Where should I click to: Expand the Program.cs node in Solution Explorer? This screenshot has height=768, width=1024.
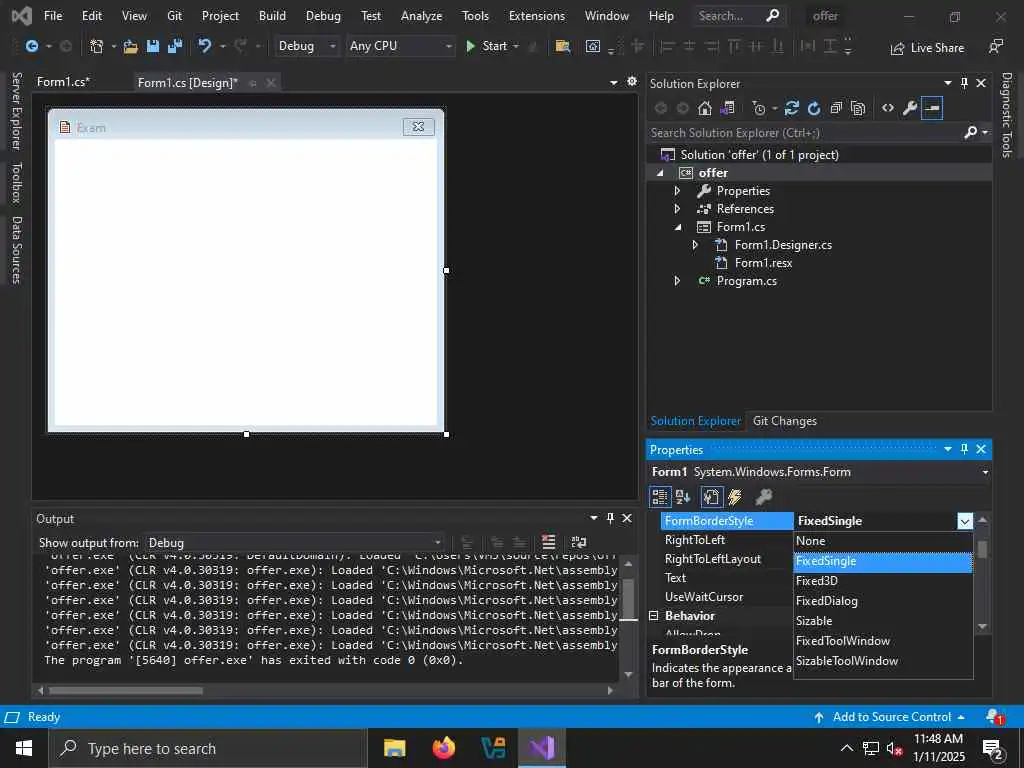677,281
